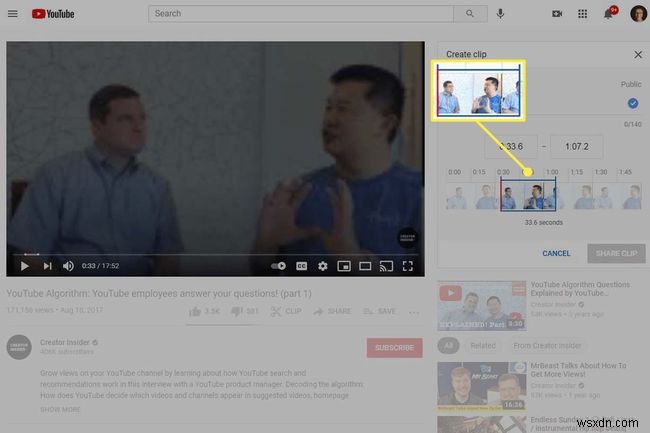The height and width of the screenshot is (433, 650).
Task: Share the video
Action: point(332,311)
